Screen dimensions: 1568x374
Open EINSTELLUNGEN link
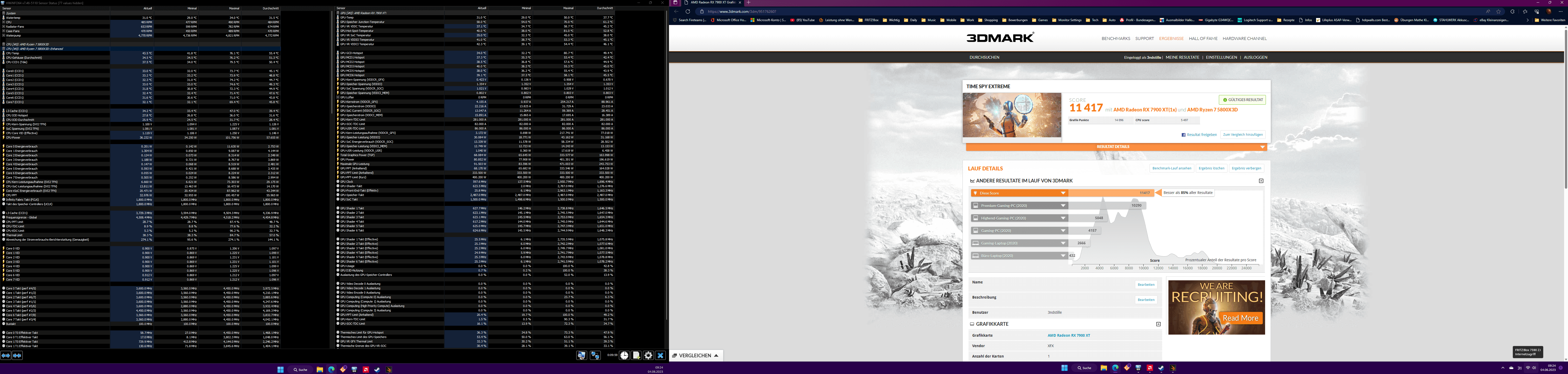pyautogui.click(x=1222, y=57)
